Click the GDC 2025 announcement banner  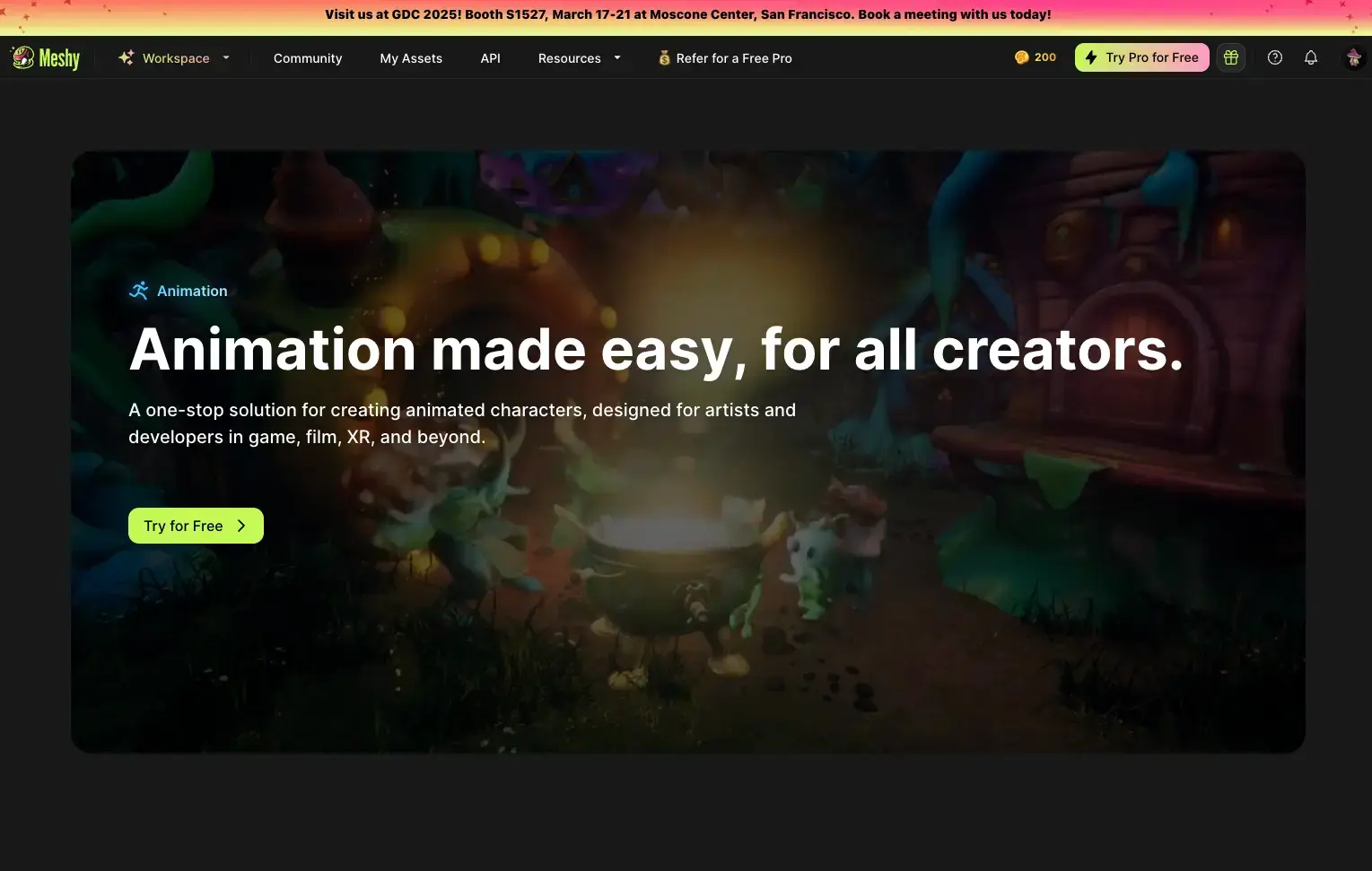686,13
